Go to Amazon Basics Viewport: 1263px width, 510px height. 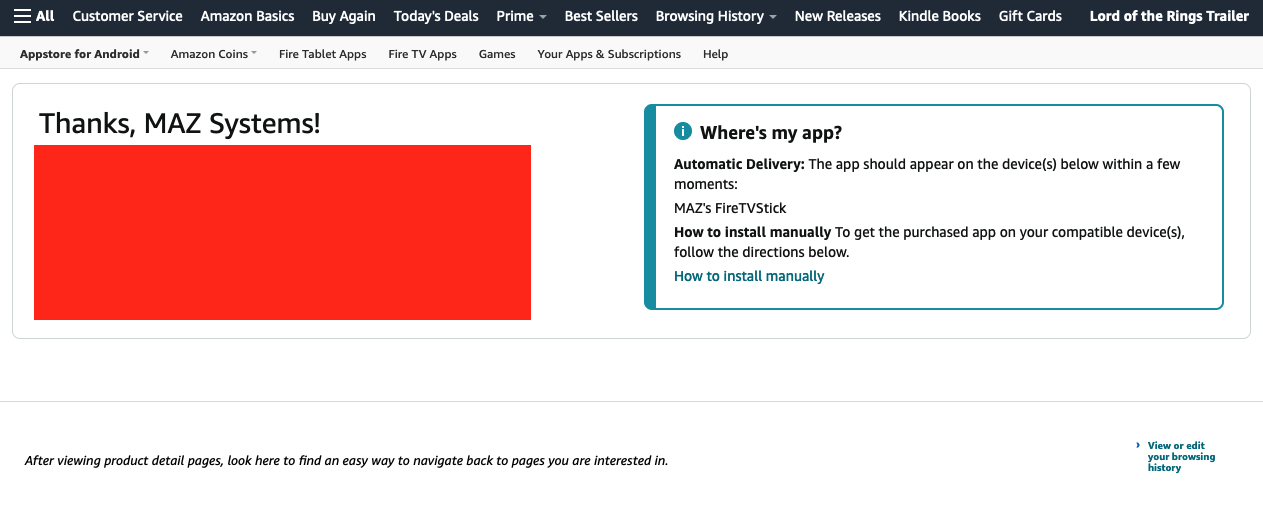247,16
